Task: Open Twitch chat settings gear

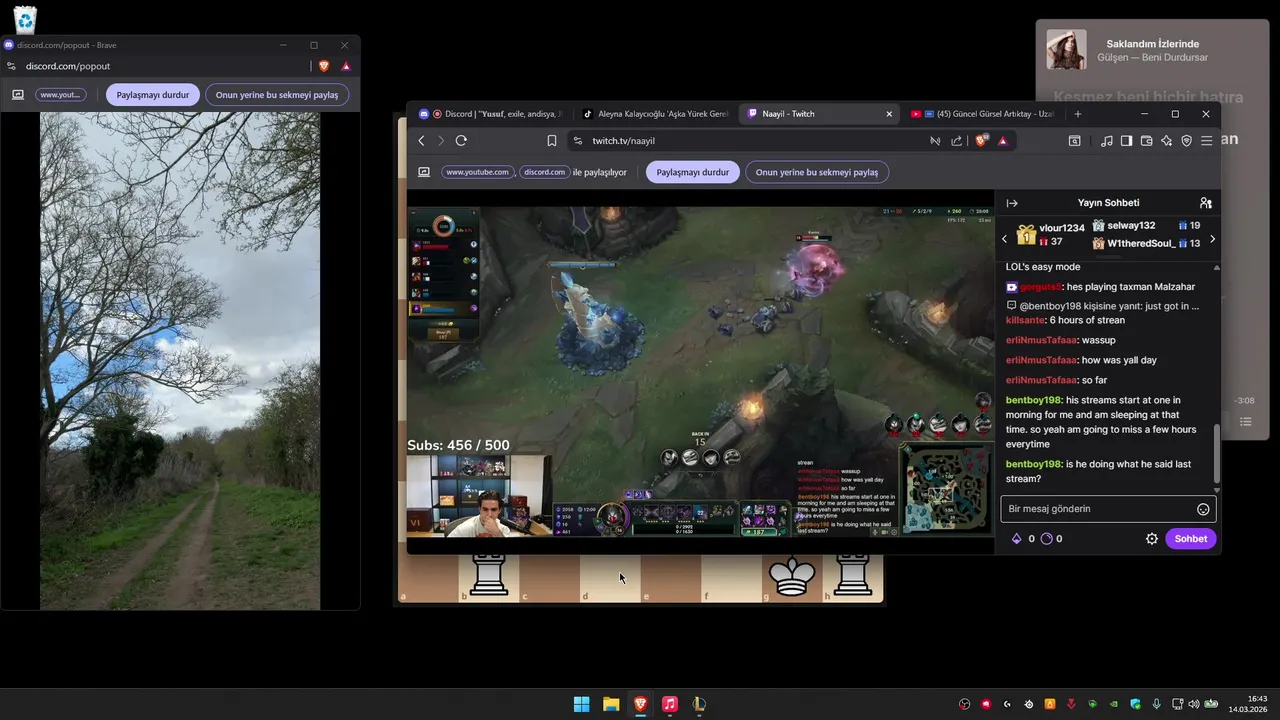Action: [x=1151, y=539]
